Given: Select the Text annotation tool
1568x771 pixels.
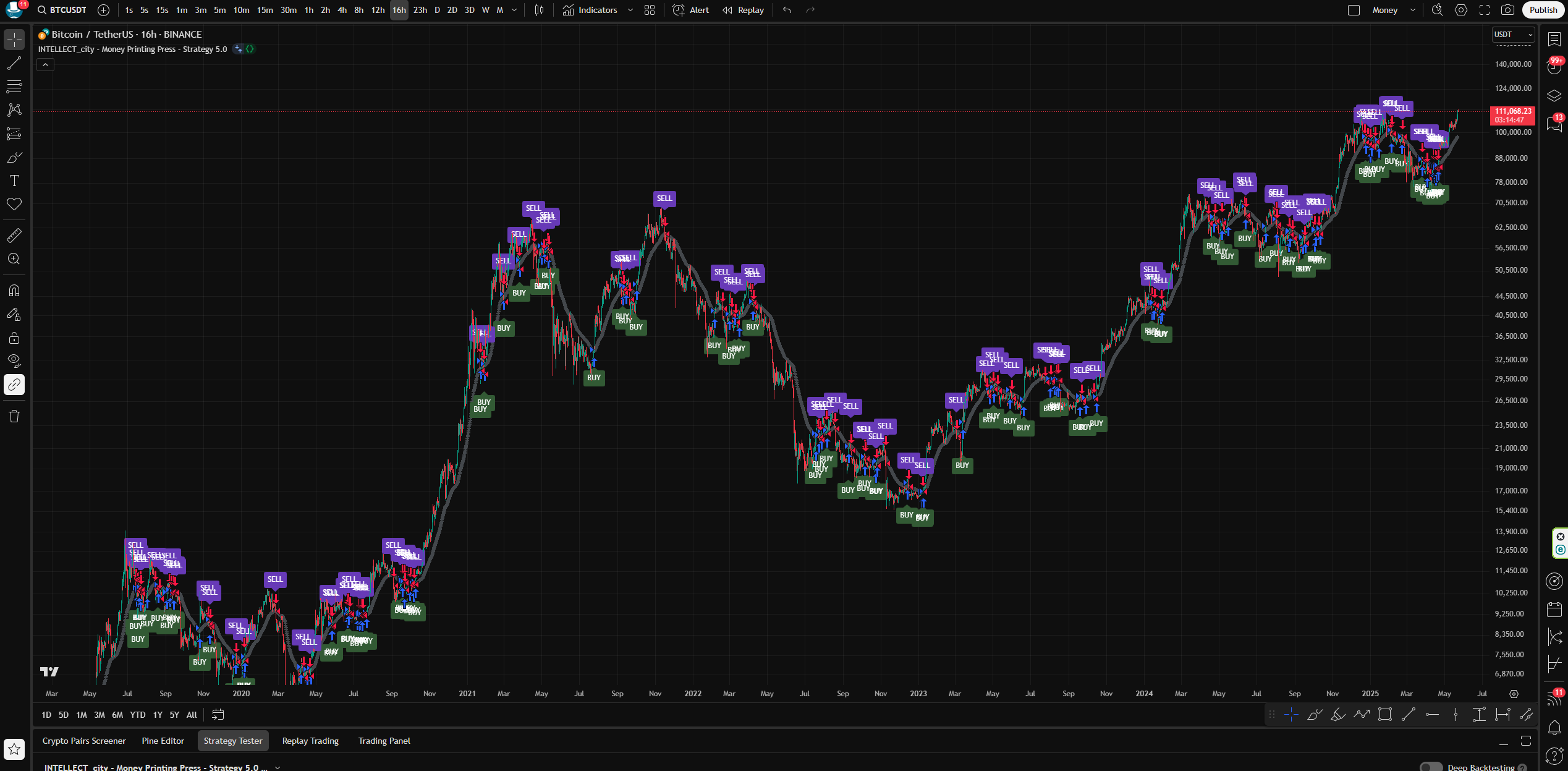Looking at the screenshot, I should tap(14, 181).
